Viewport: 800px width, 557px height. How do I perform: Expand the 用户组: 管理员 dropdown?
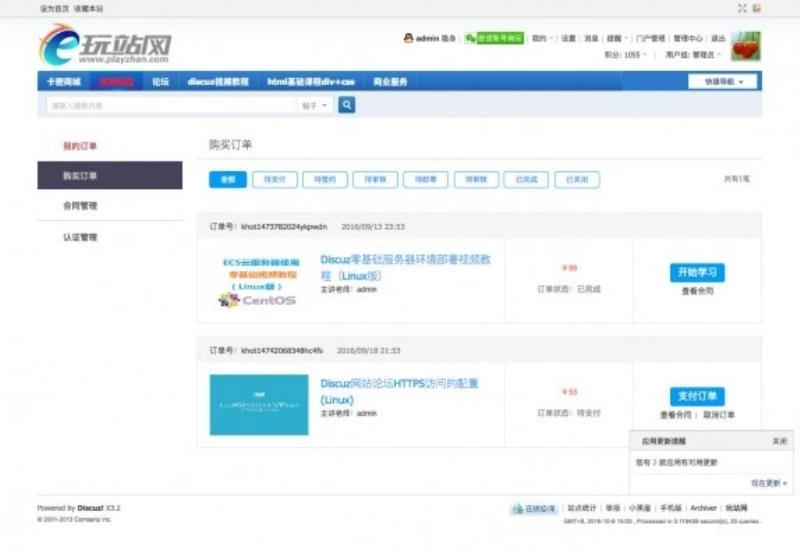tap(693, 55)
